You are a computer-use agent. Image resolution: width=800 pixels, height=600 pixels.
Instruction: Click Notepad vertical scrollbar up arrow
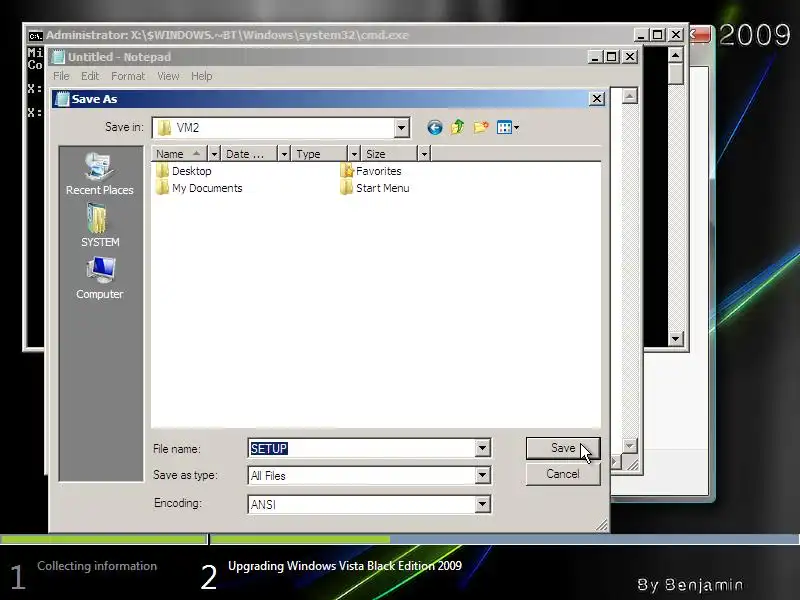click(630, 96)
